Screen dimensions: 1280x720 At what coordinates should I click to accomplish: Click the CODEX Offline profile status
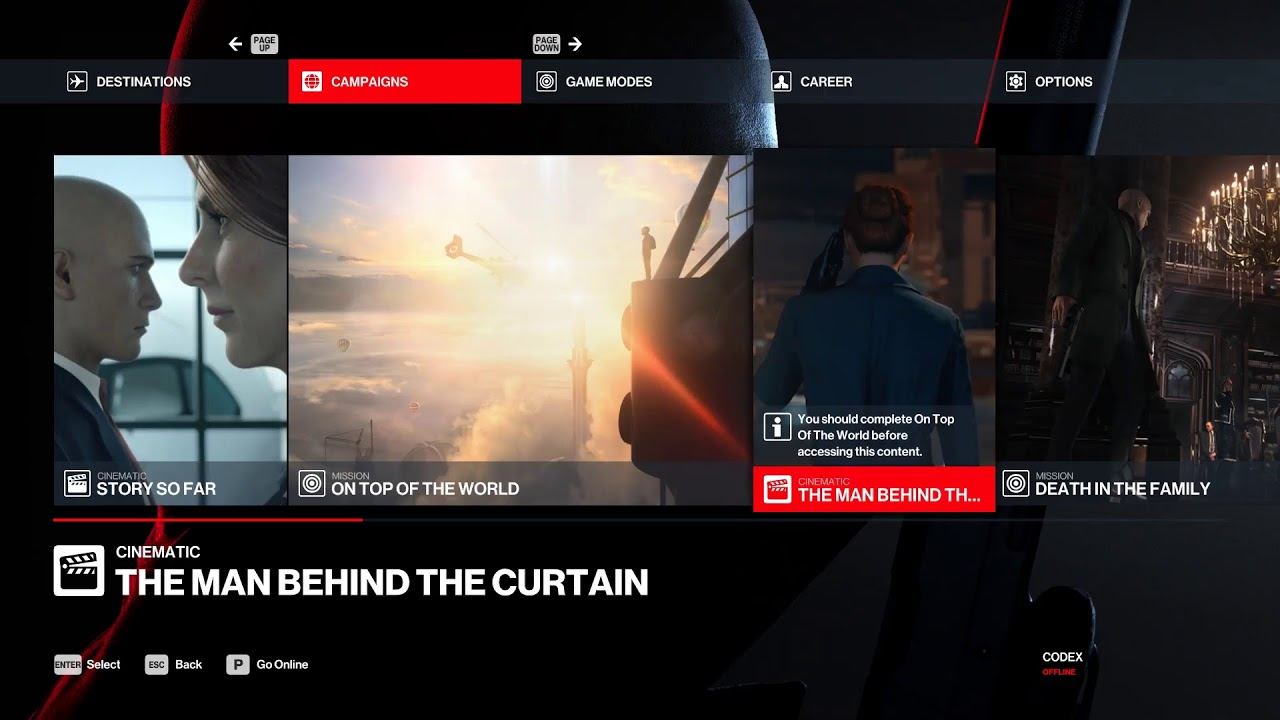tap(1062, 664)
